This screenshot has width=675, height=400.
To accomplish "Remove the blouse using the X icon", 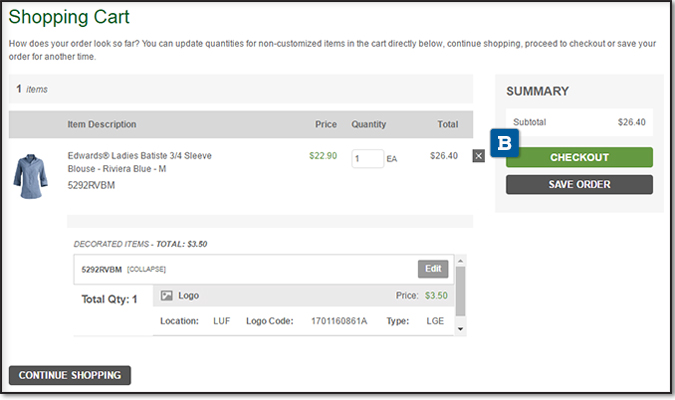I will pyautogui.click(x=478, y=155).
